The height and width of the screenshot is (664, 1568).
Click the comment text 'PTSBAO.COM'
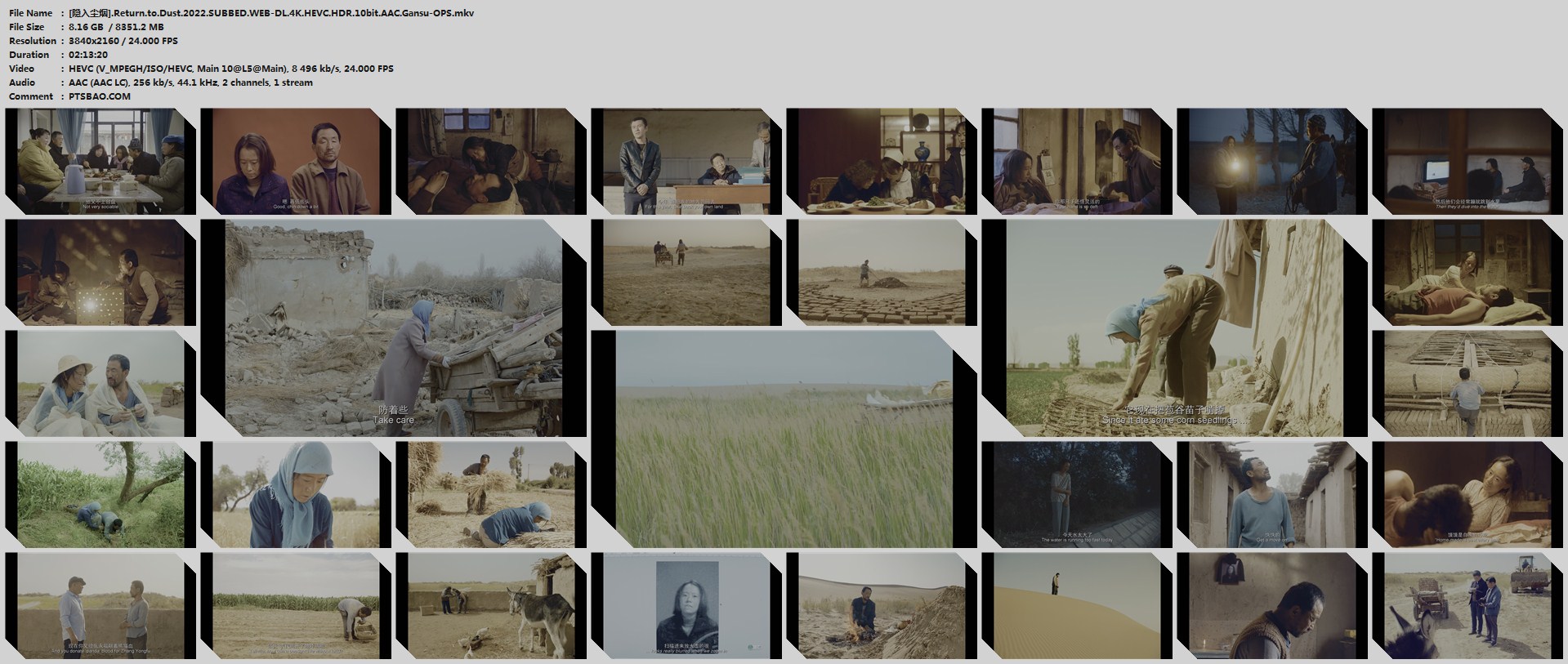[100, 96]
